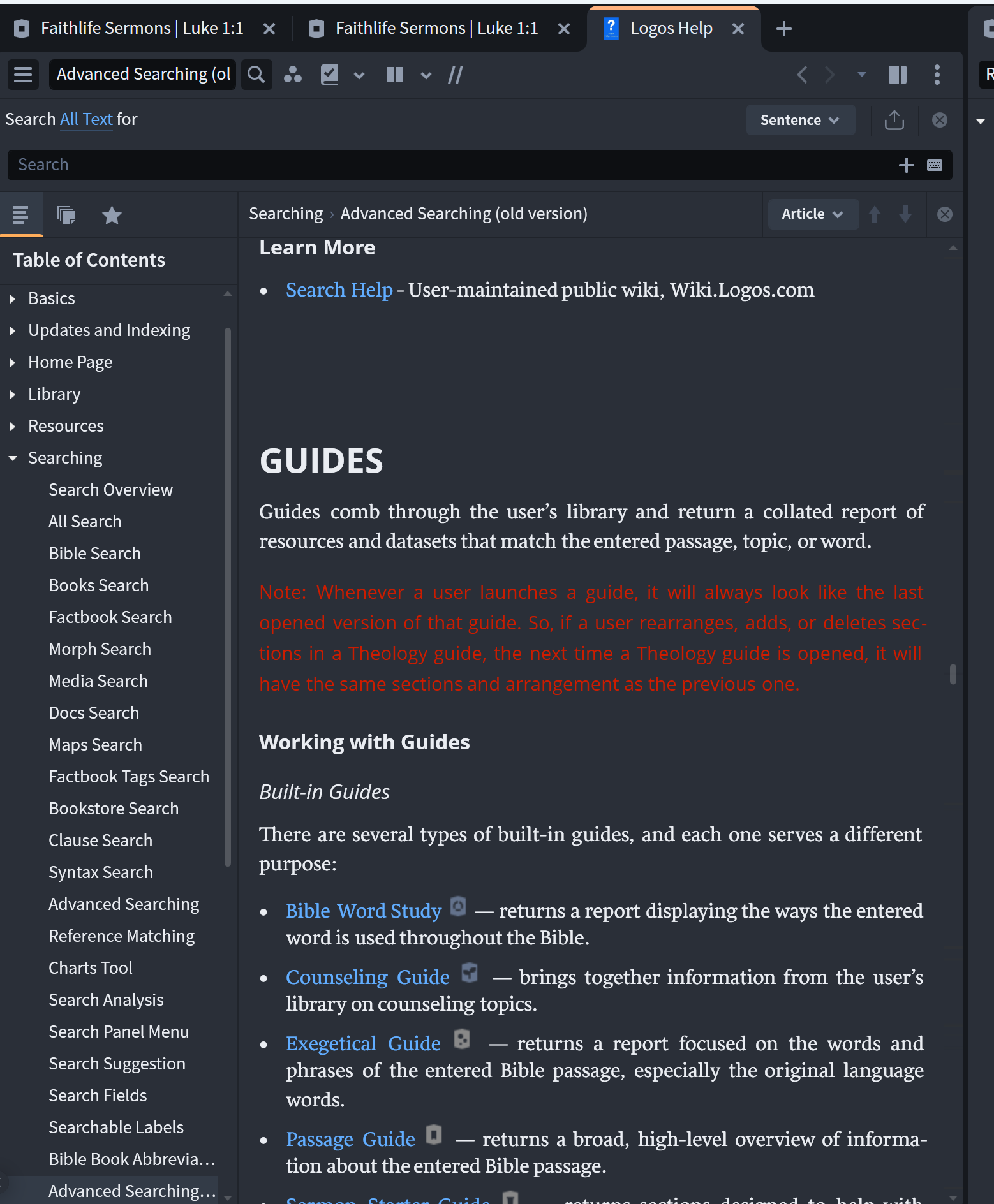Image resolution: width=994 pixels, height=1204 pixels.
Task: Open the reading plan dropdown chevron
Action: 359,75
